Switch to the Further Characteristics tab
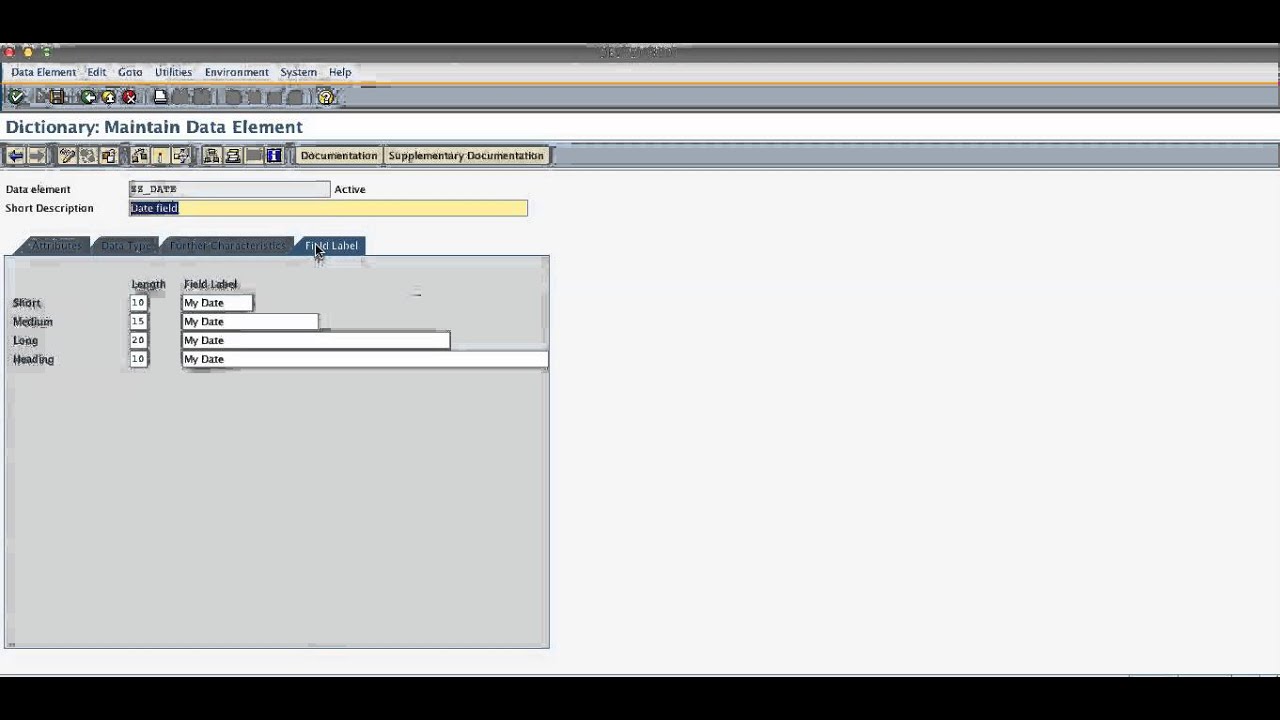The height and width of the screenshot is (720, 1280). [228, 246]
